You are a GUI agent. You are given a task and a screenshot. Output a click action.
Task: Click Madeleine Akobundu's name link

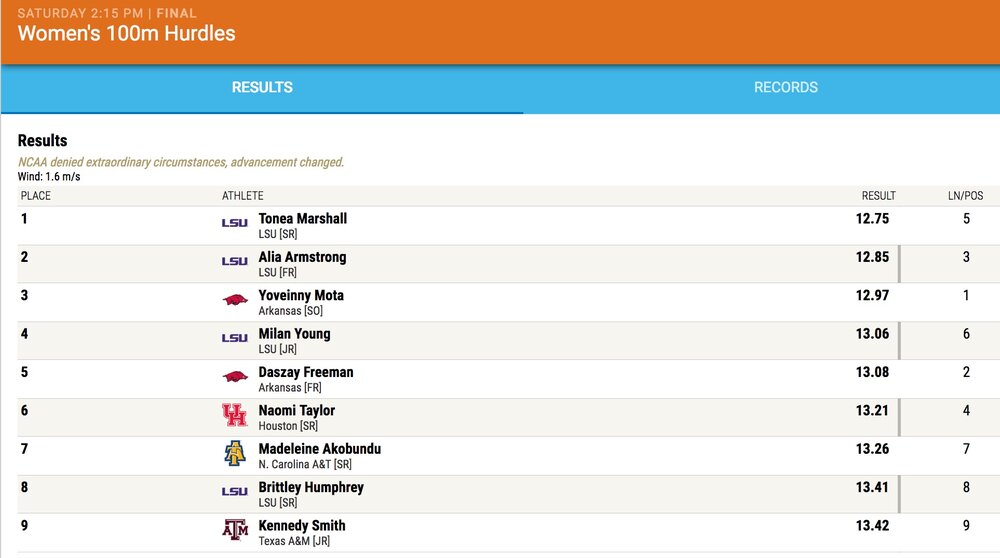[x=319, y=449]
